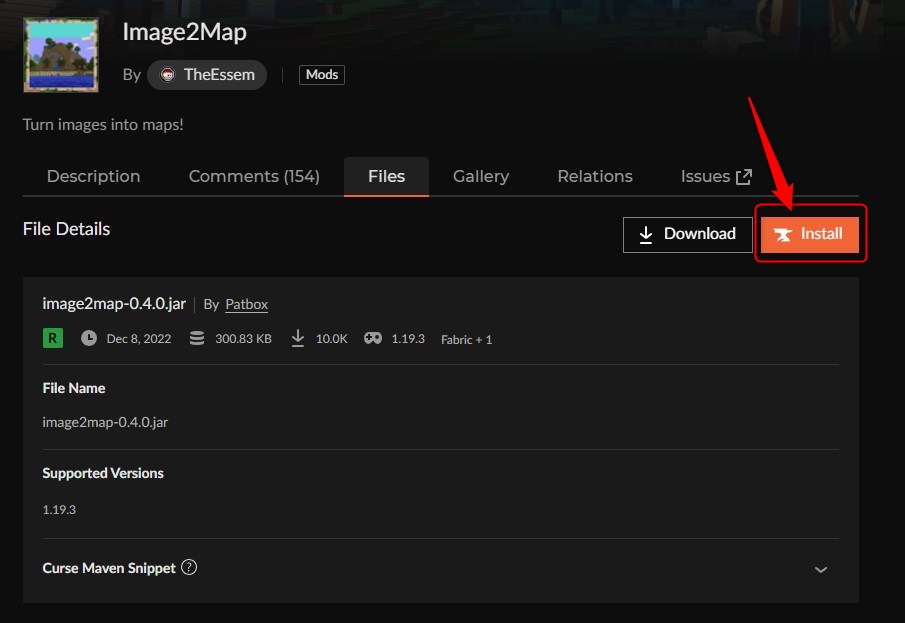Click the question mark icon near Curse Maven Snippet
Screen dimensions: 905x623
coord(189,567)
